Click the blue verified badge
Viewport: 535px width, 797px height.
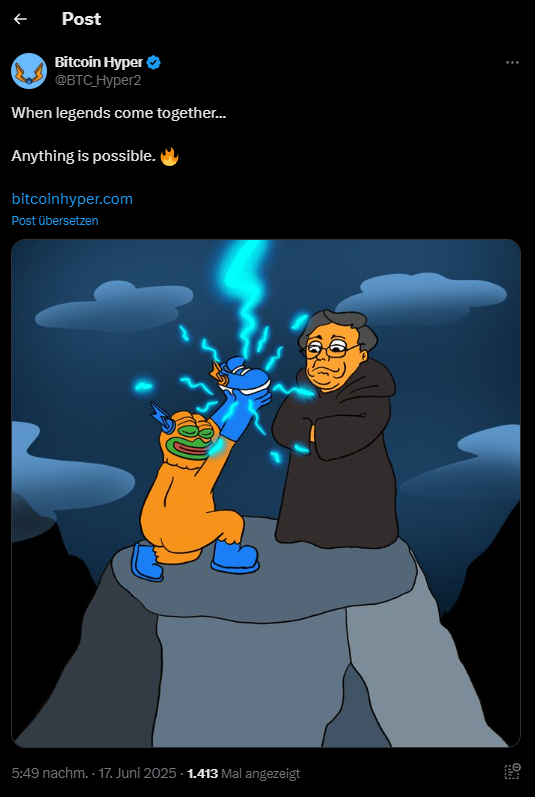point(154,63)
